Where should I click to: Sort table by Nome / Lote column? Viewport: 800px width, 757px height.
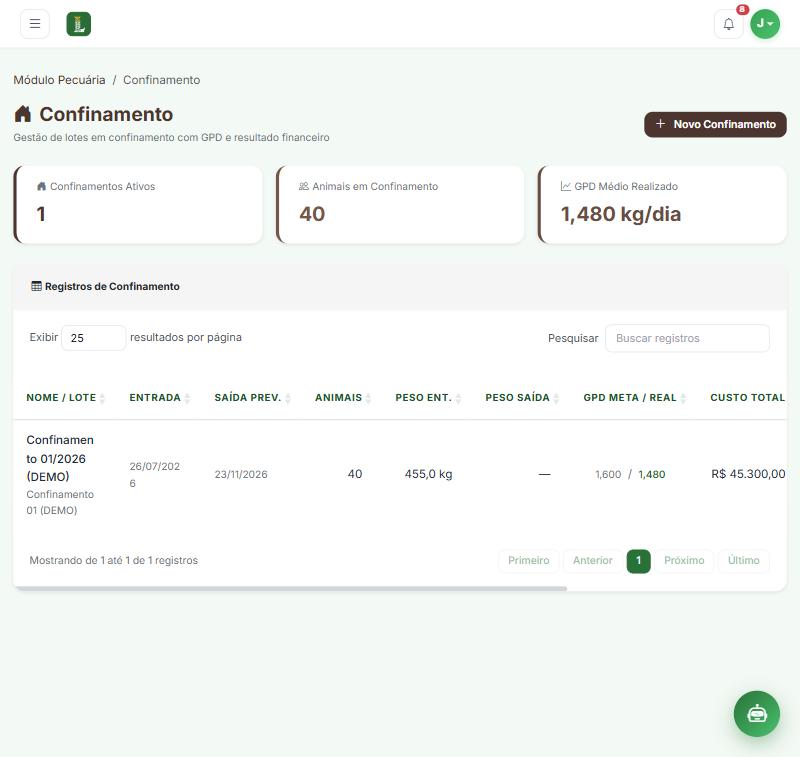65,398
